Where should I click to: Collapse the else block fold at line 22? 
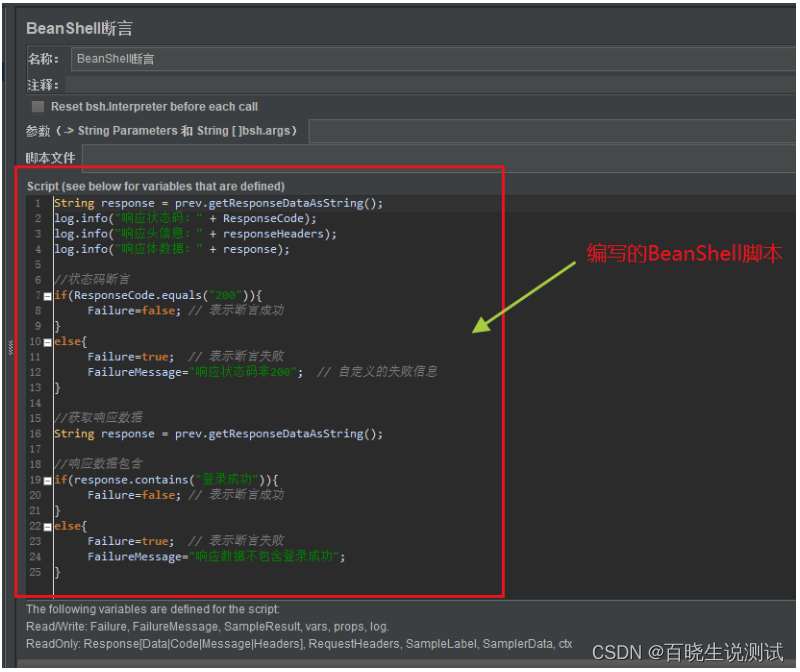(x=45, y=525)
